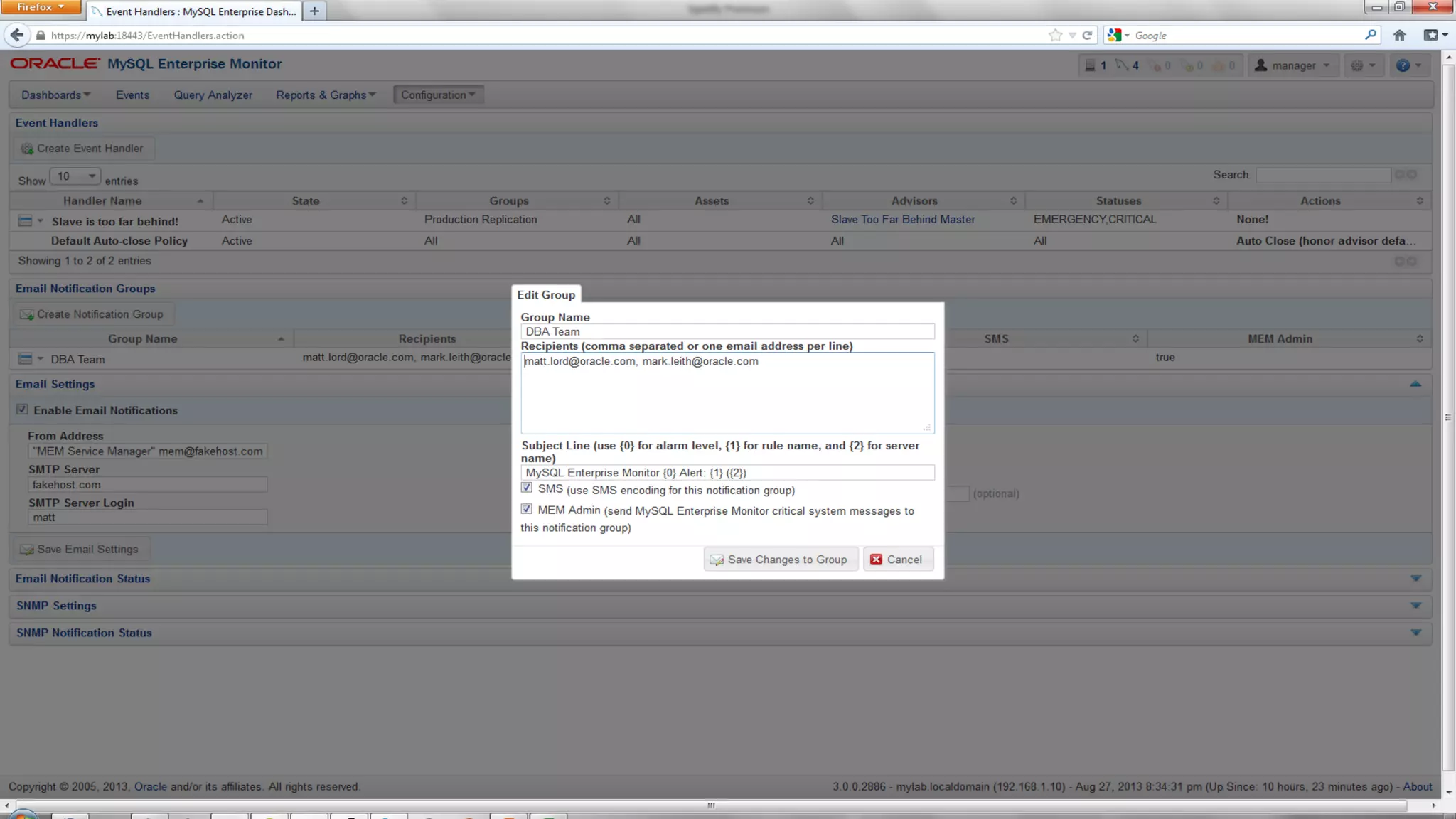Click Save Changes to Group button
Viewport: 1456px width, 819px height.
(x=781, y=560)
